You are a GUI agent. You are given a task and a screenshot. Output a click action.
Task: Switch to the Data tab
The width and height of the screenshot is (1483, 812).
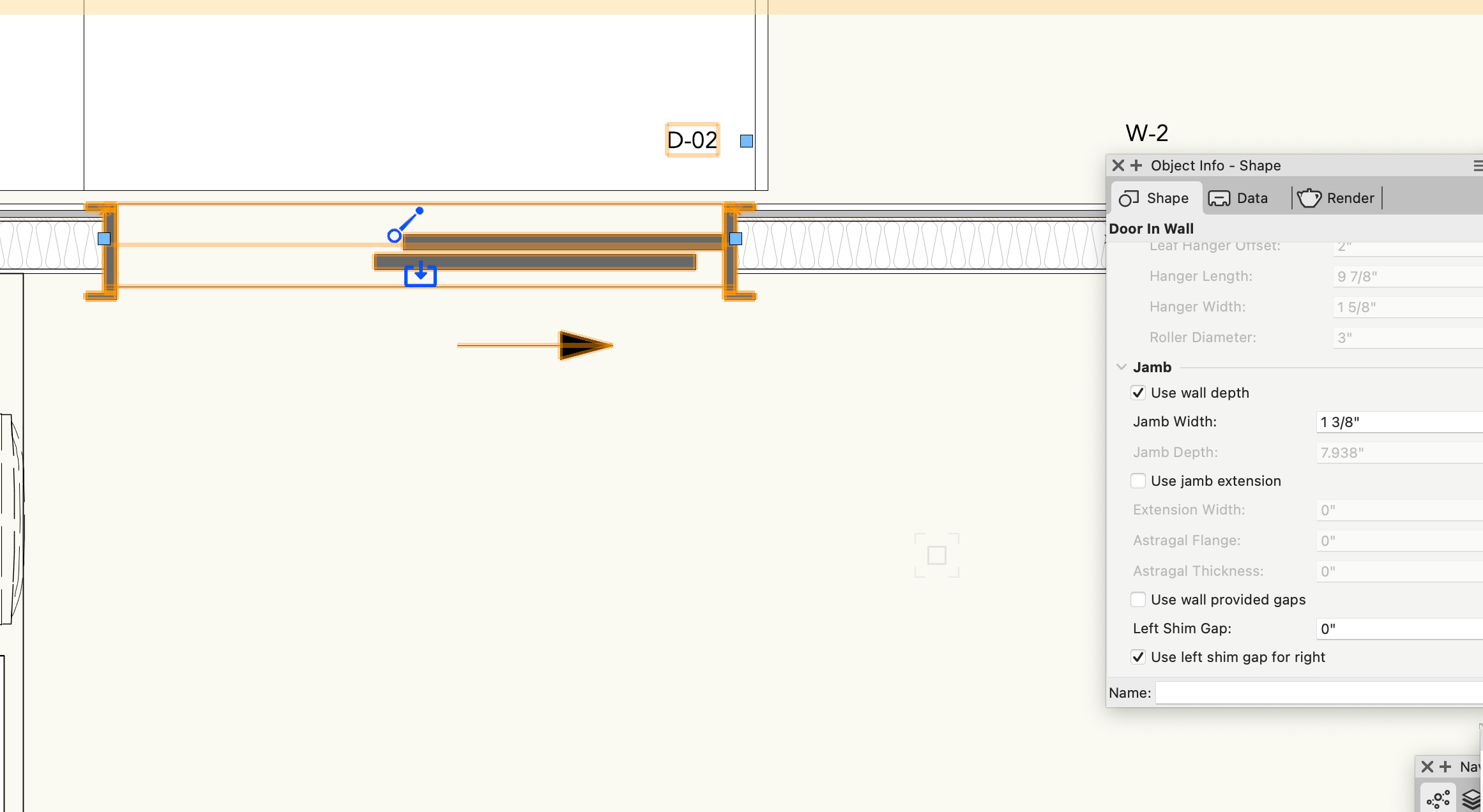[1238, 198]
